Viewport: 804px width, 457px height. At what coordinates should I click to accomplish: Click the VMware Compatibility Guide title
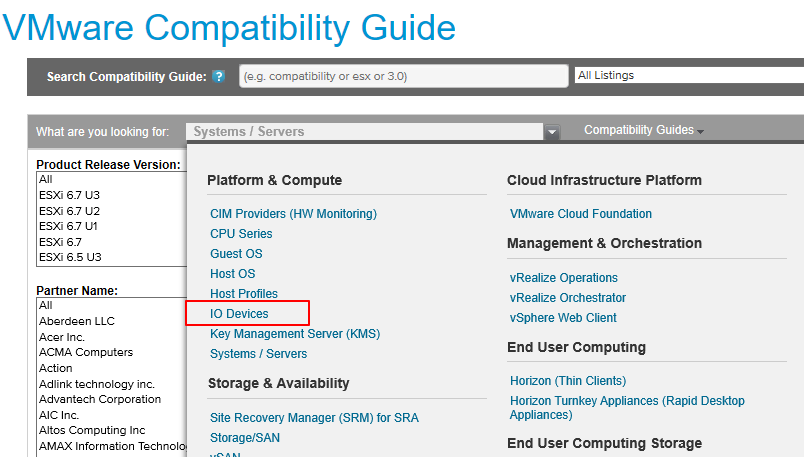point(229,27)
